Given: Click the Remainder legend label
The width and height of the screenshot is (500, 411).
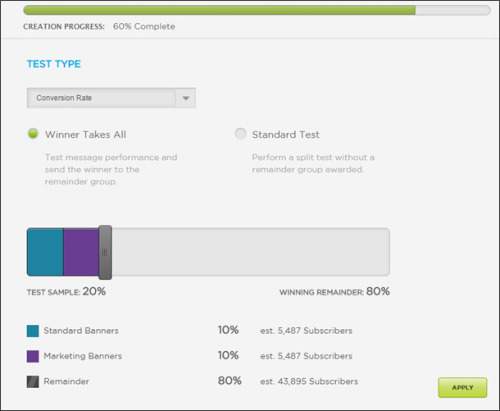Looking at the screenshot, I should pos(66,381).
